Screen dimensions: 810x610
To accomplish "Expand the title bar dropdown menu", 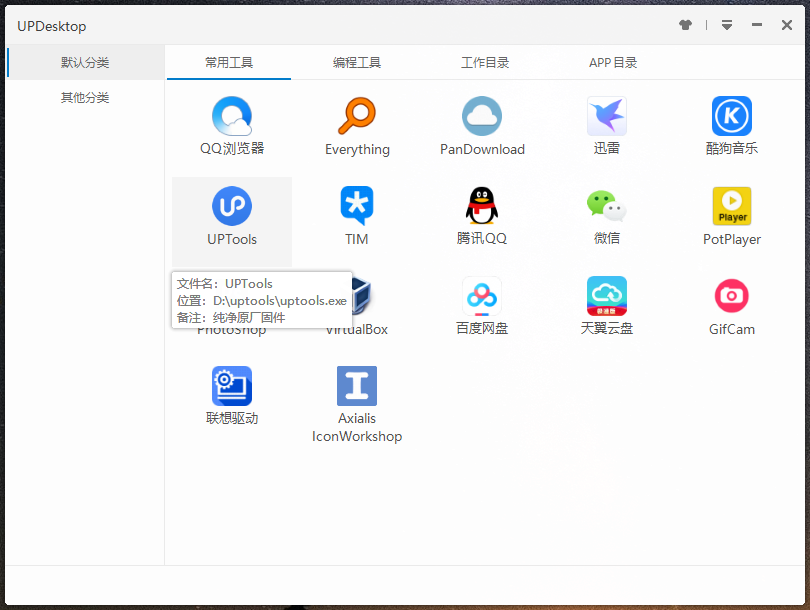I will pyautogui.click(x=727, y=25).
